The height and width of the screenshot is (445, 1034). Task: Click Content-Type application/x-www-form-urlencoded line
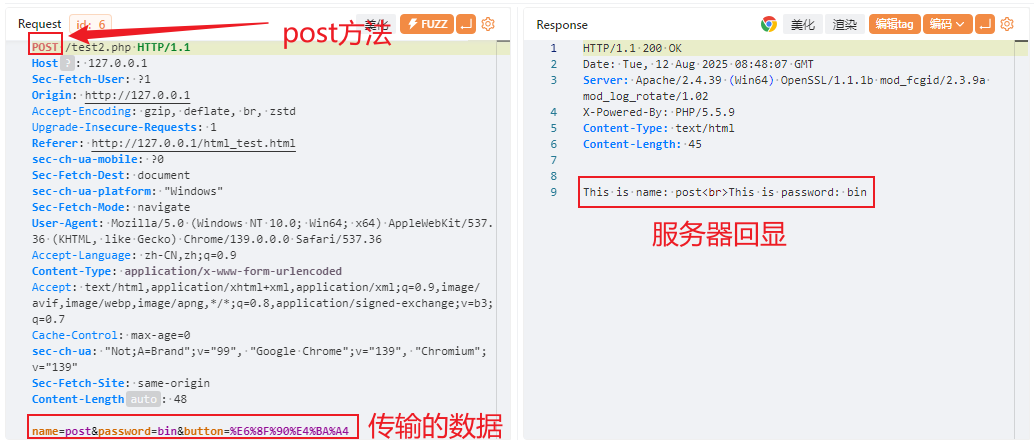click(x=187, y=271)
